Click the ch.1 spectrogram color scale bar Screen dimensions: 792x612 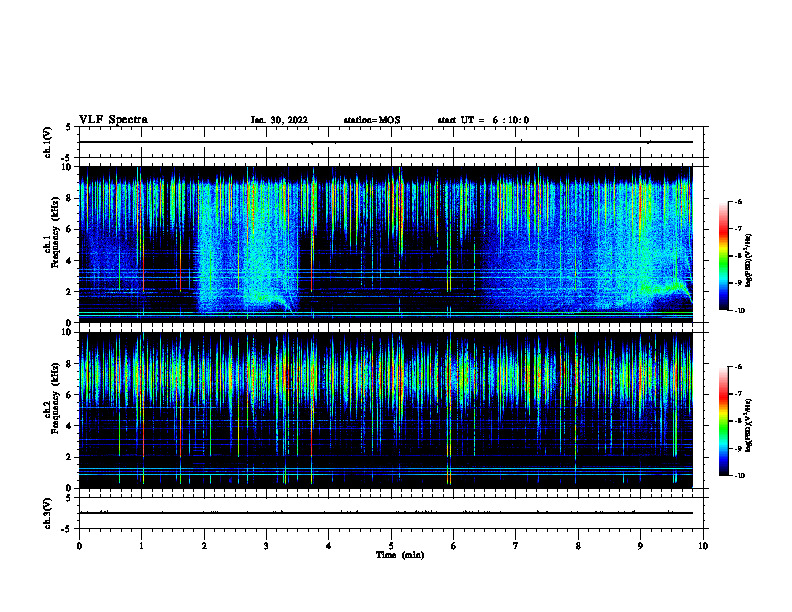point(724,256)
